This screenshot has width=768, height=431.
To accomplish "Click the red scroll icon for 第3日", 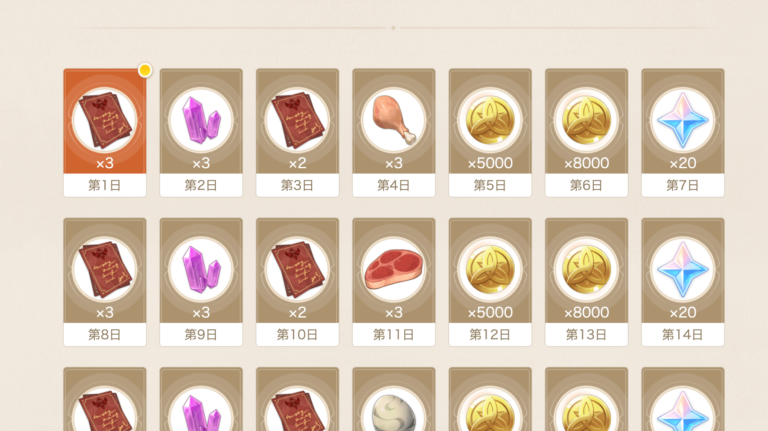I will point(297,120).
